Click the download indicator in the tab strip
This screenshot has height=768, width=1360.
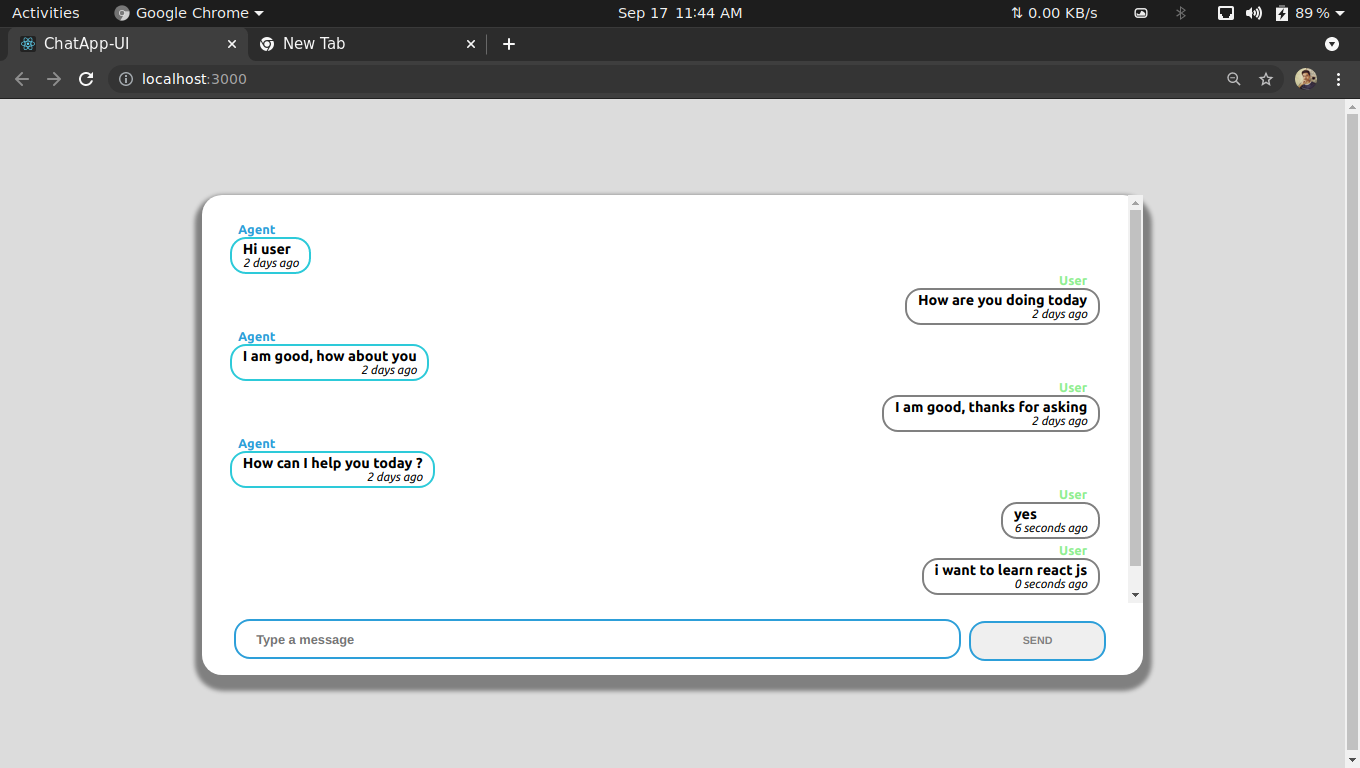pyautogui.click(x=1331, y=44)
